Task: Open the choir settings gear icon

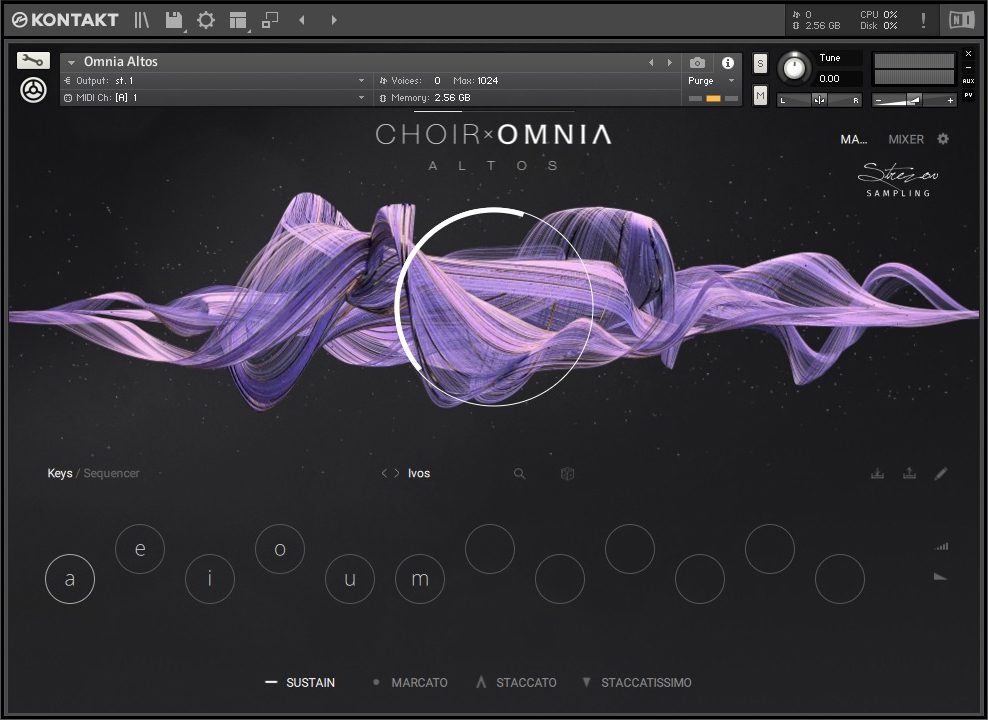Action: pyautogui.click(x=943, y=139)
